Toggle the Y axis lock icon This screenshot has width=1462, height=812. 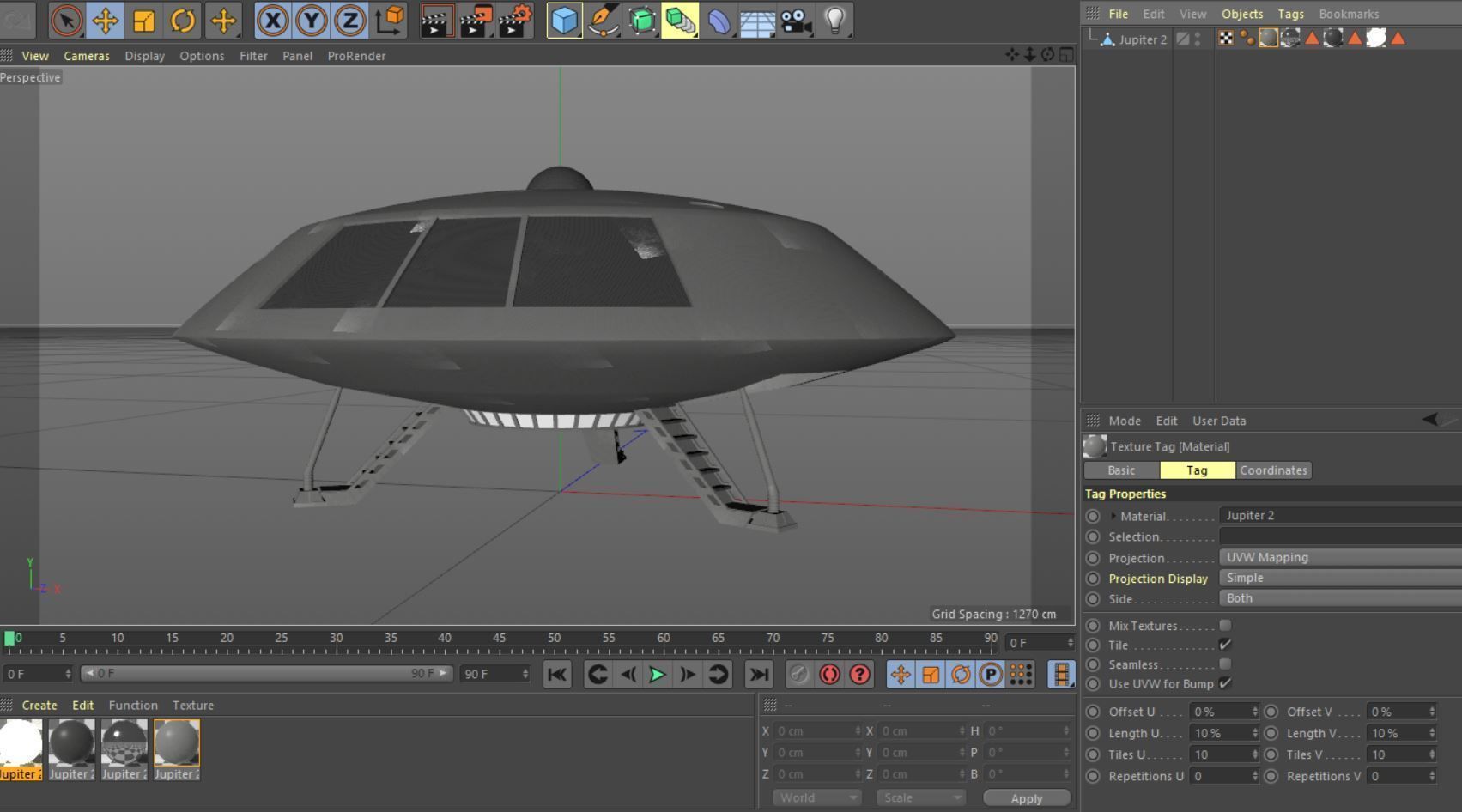(312, 21)
